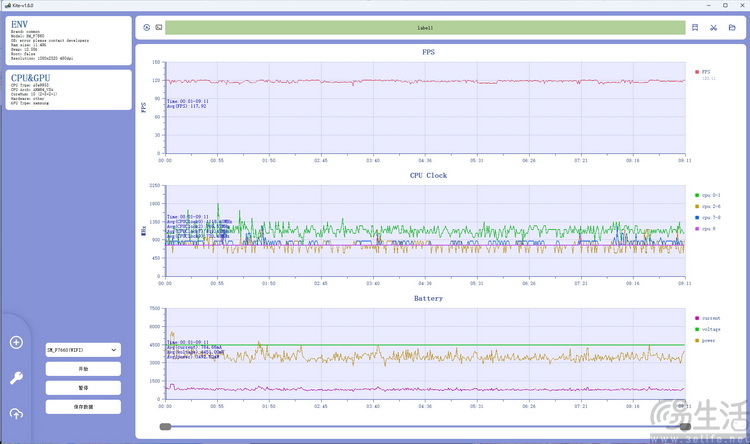Click the right handle of time range slider
The image size is (750, 444).
685,427
